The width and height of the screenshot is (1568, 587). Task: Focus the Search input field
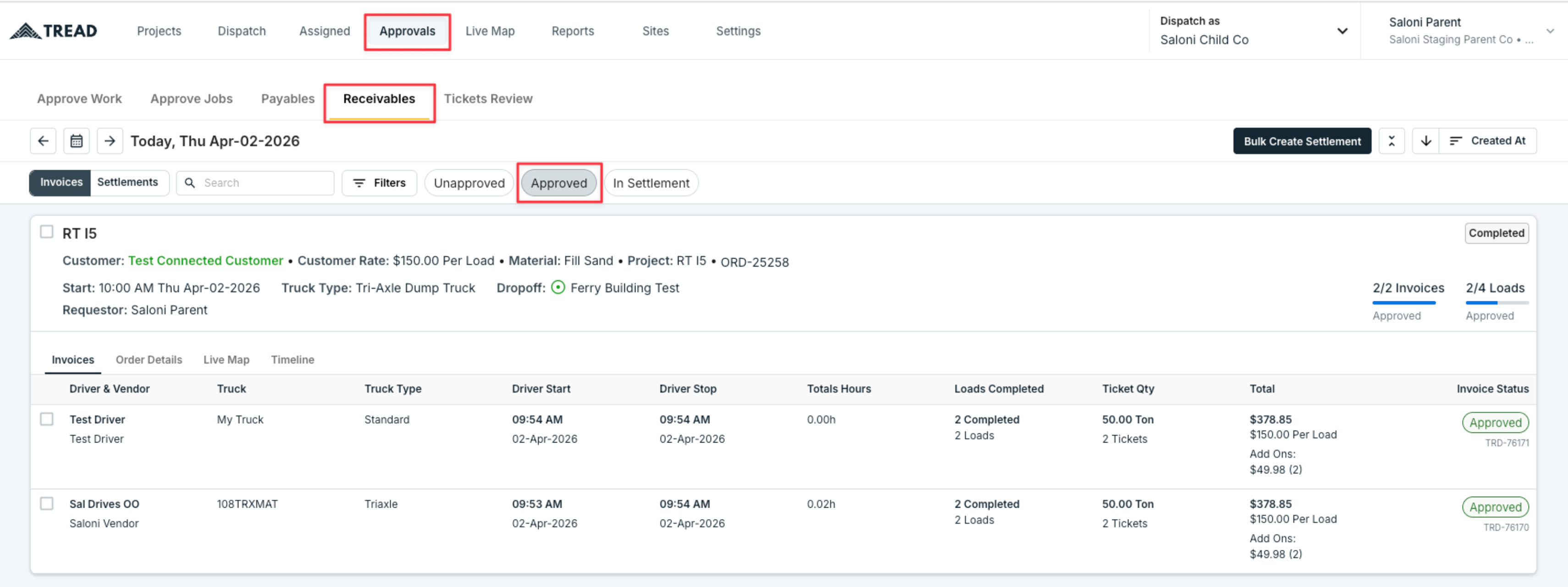[256, 183]
